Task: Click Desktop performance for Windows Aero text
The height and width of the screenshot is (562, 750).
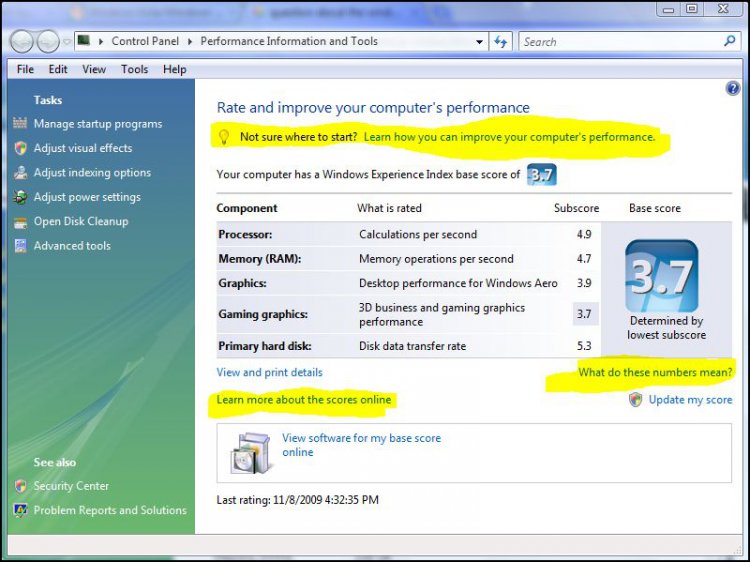Action: pos(458,283)
